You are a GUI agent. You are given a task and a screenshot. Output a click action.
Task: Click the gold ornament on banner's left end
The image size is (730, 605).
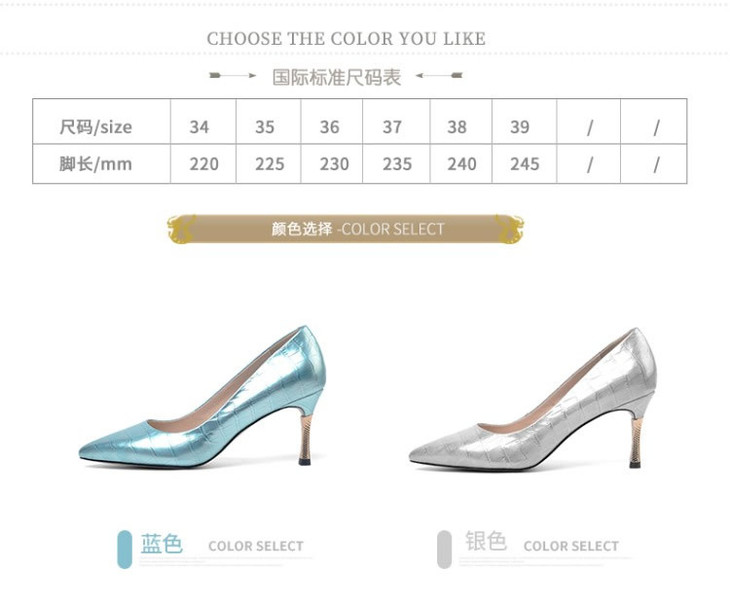click(181, 229)
